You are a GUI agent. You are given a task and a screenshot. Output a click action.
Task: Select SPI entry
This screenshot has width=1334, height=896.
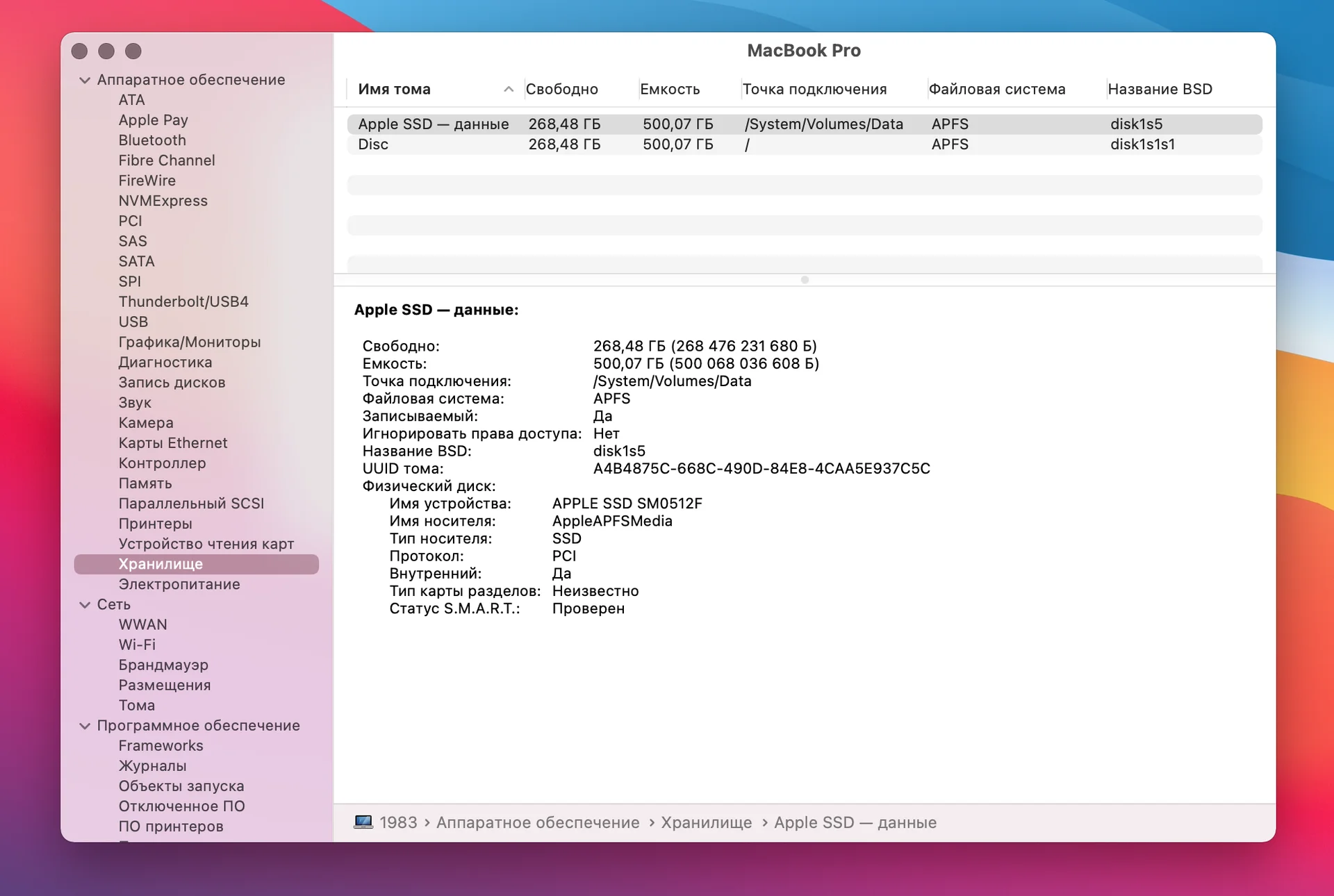tap(129, 281)
